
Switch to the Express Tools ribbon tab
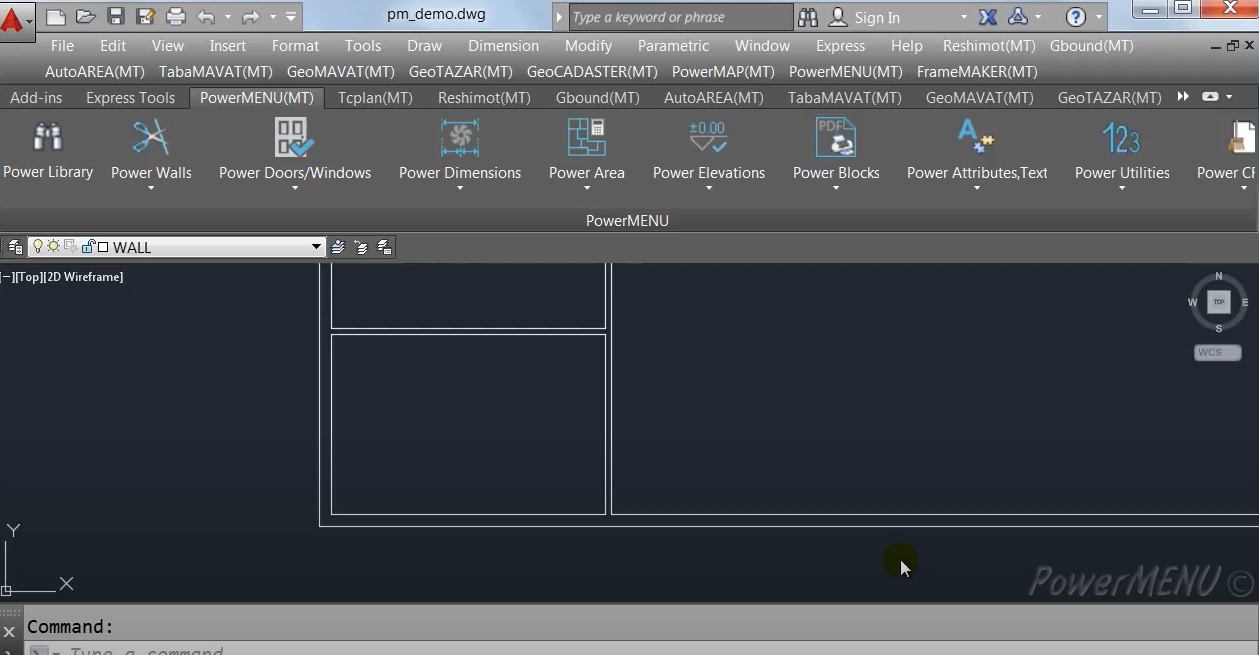(130, 98)
